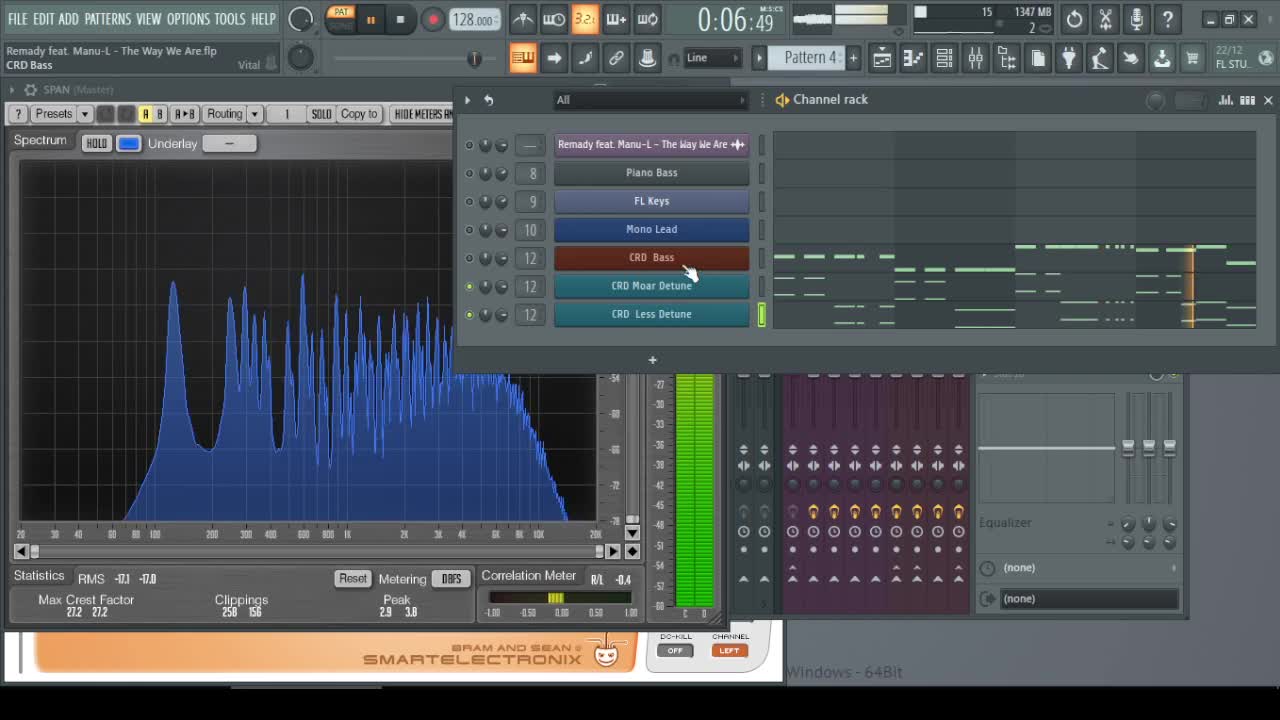Click the link chain icon in toolbar

tap(616, 58)
